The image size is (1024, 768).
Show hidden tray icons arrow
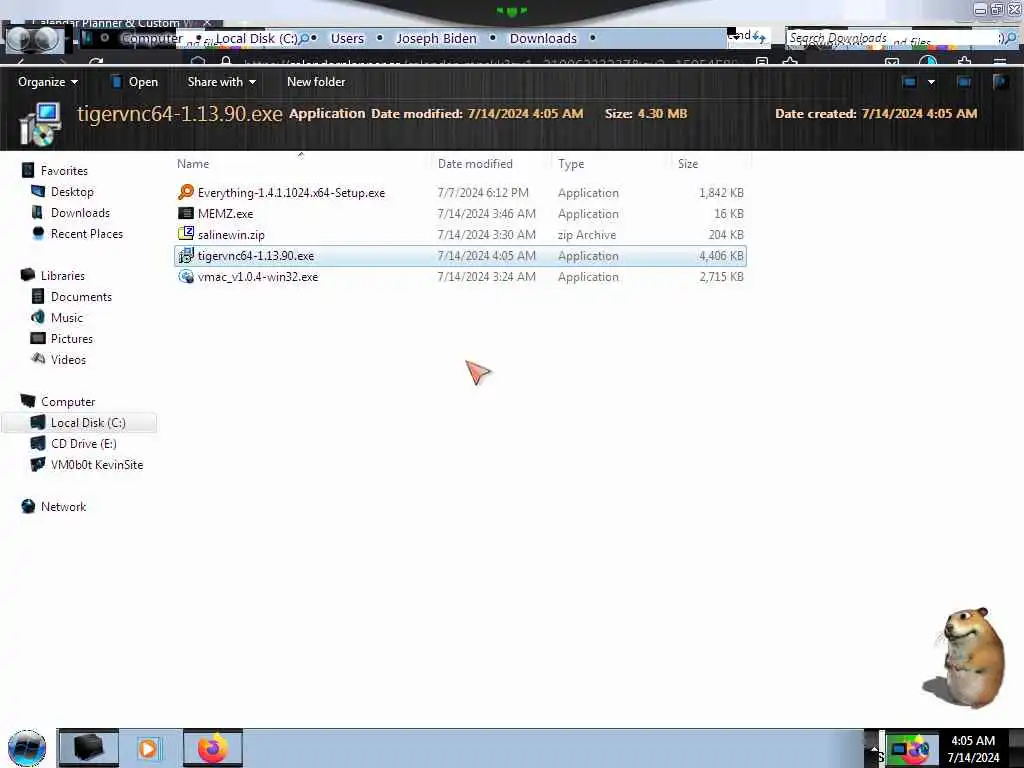pos(874,749)
